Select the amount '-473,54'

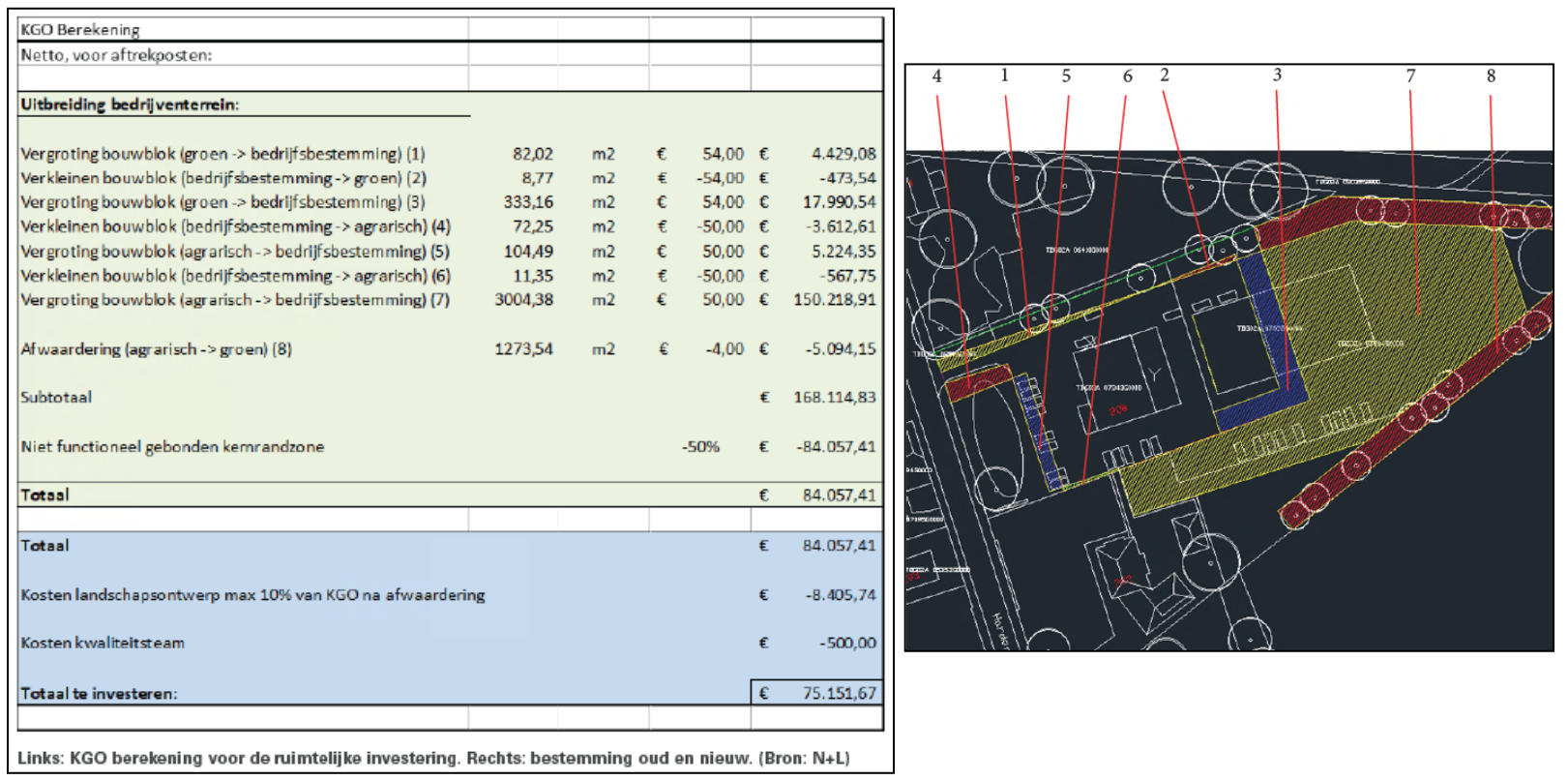click(x=847, y=178)
